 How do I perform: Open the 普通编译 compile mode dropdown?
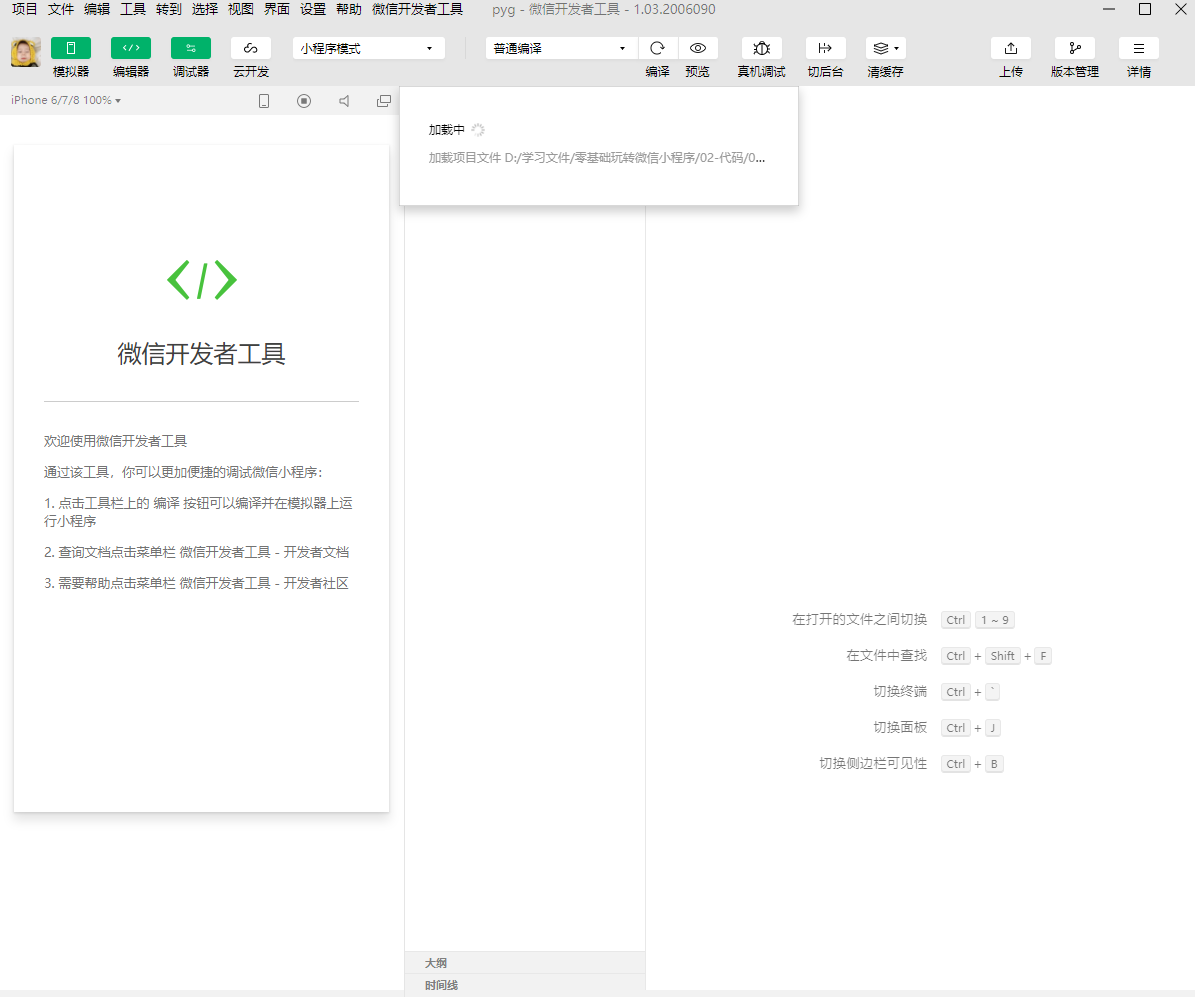[x=561, y=48]
